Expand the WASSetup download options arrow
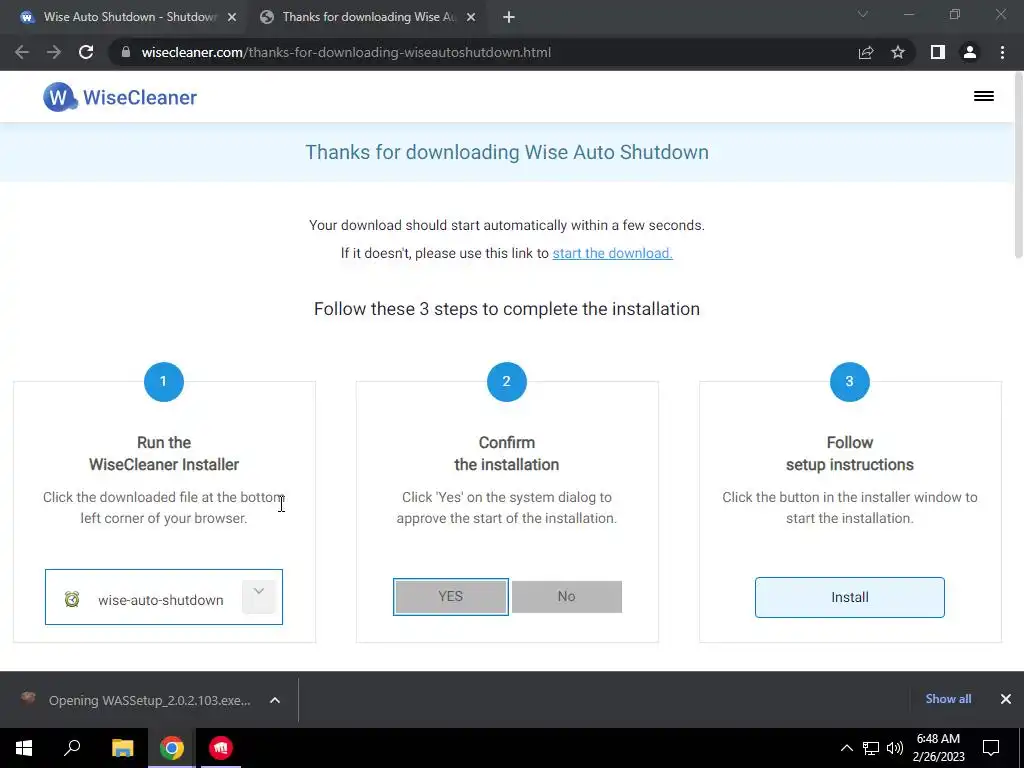The width and height of the screenshot is (1024, 768). coord(275,700)
